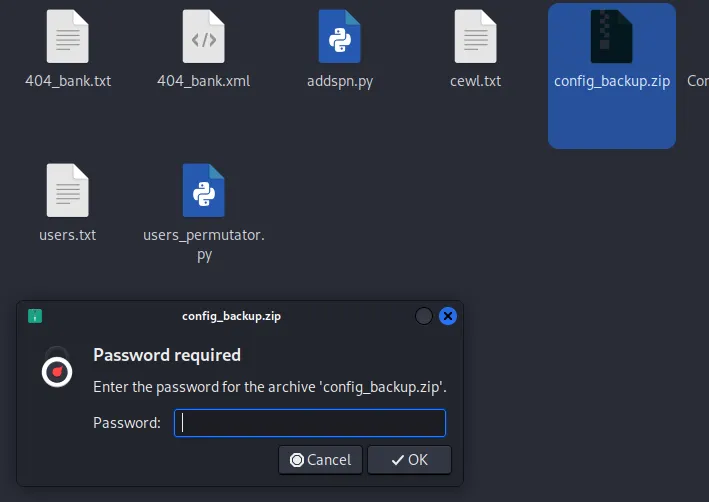Click the dialog title bar text config_backup.zip
The width and height of the screenshot is (709, 502).
point(231,316)
